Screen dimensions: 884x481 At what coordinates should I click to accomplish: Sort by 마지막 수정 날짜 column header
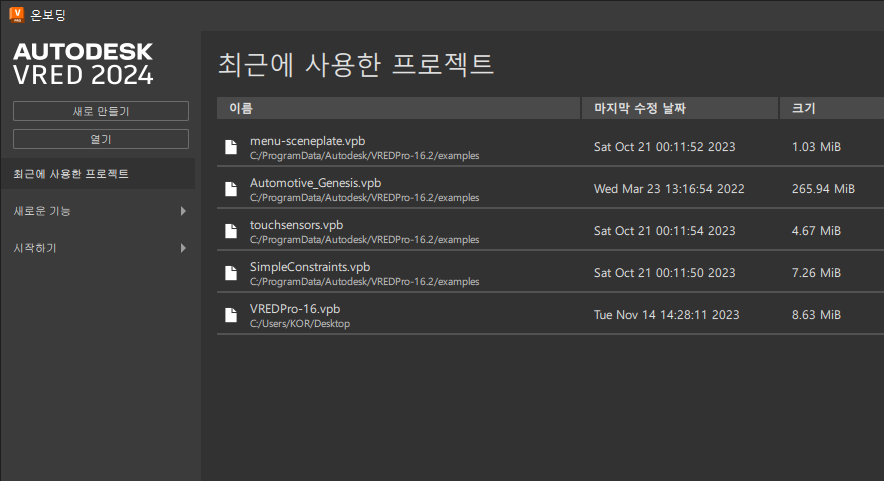680,108
